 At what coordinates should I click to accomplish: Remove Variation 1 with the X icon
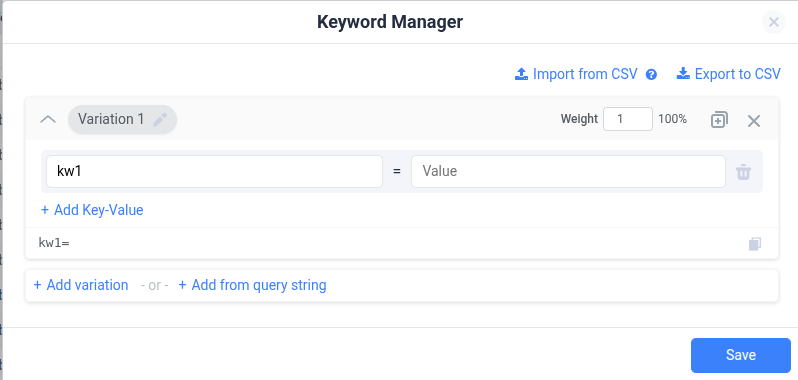coord(754,121)
